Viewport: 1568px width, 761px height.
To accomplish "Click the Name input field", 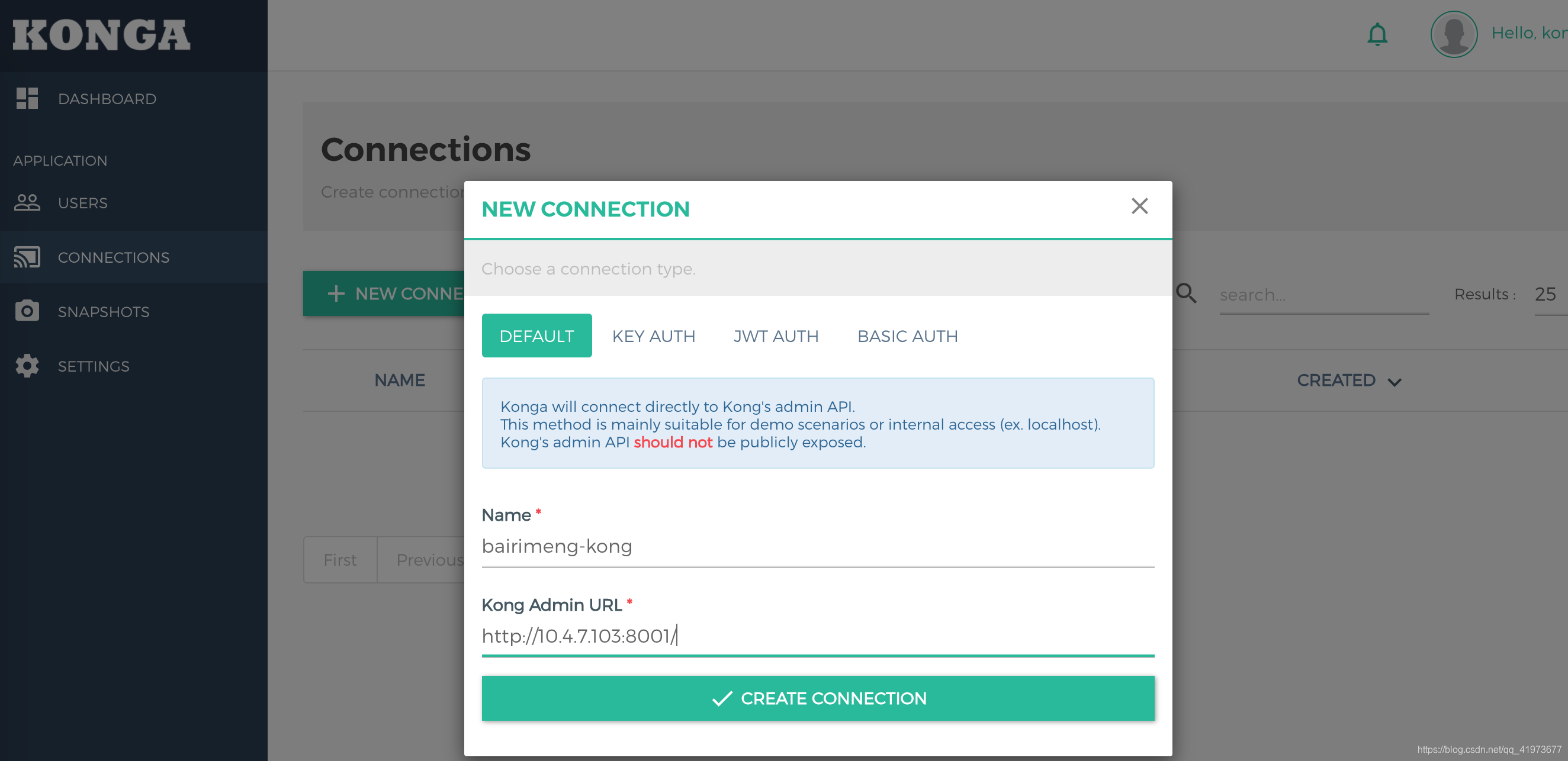I will (x=817, y=546).
